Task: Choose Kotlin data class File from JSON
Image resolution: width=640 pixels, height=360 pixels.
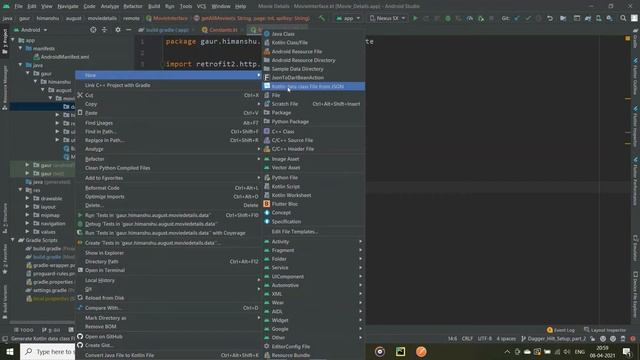Action: [x=313, y=87]
